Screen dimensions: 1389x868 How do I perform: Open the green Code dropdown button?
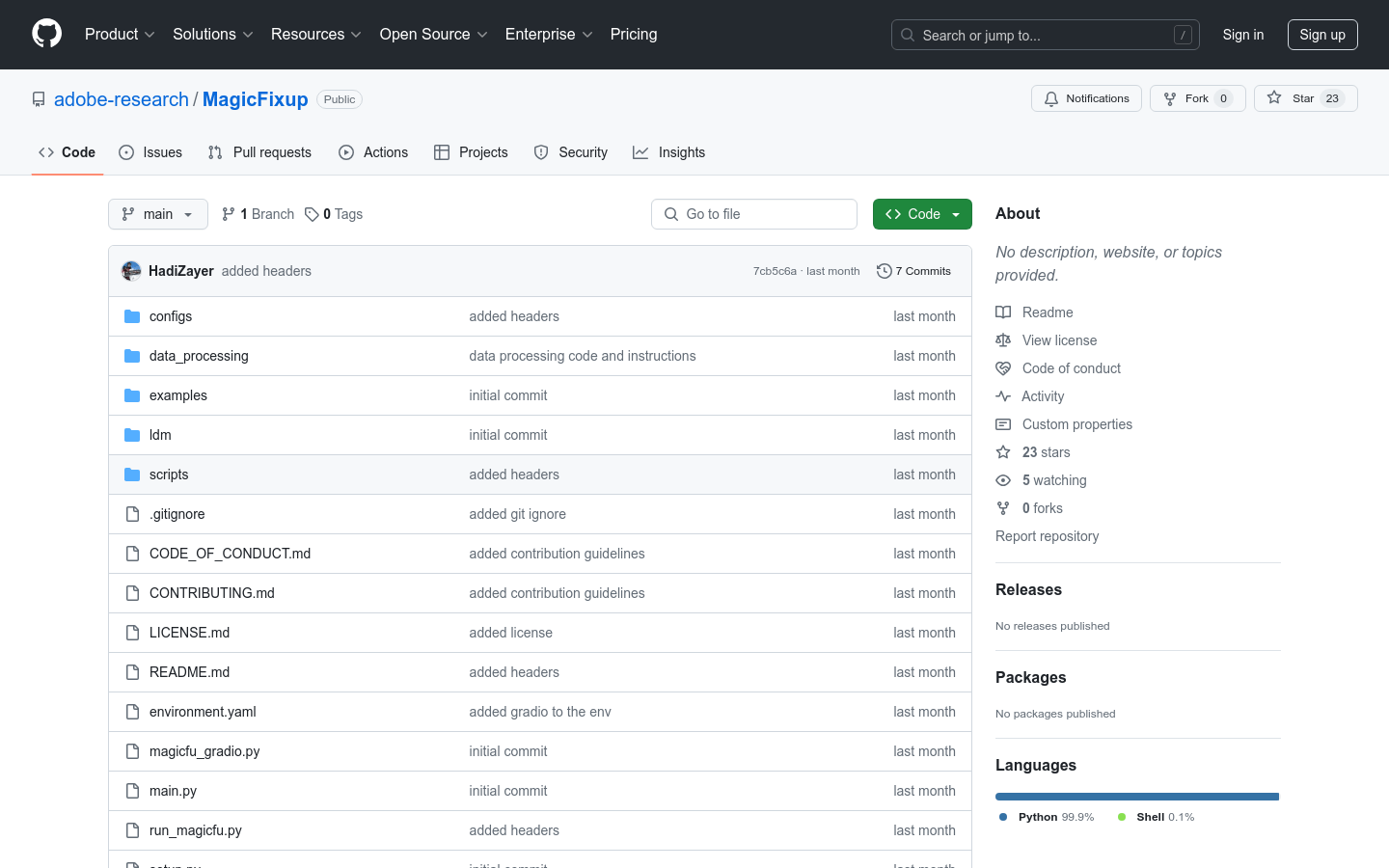point(922,214)
